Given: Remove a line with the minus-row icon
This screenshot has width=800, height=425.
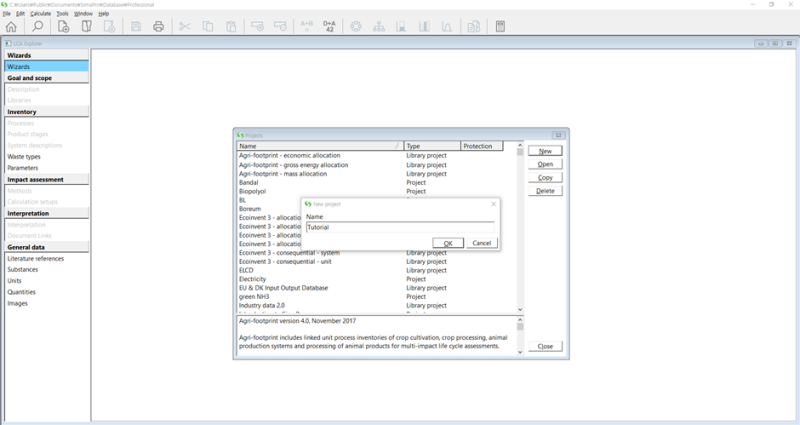Looking at the screenshot, I should [280, 27].
